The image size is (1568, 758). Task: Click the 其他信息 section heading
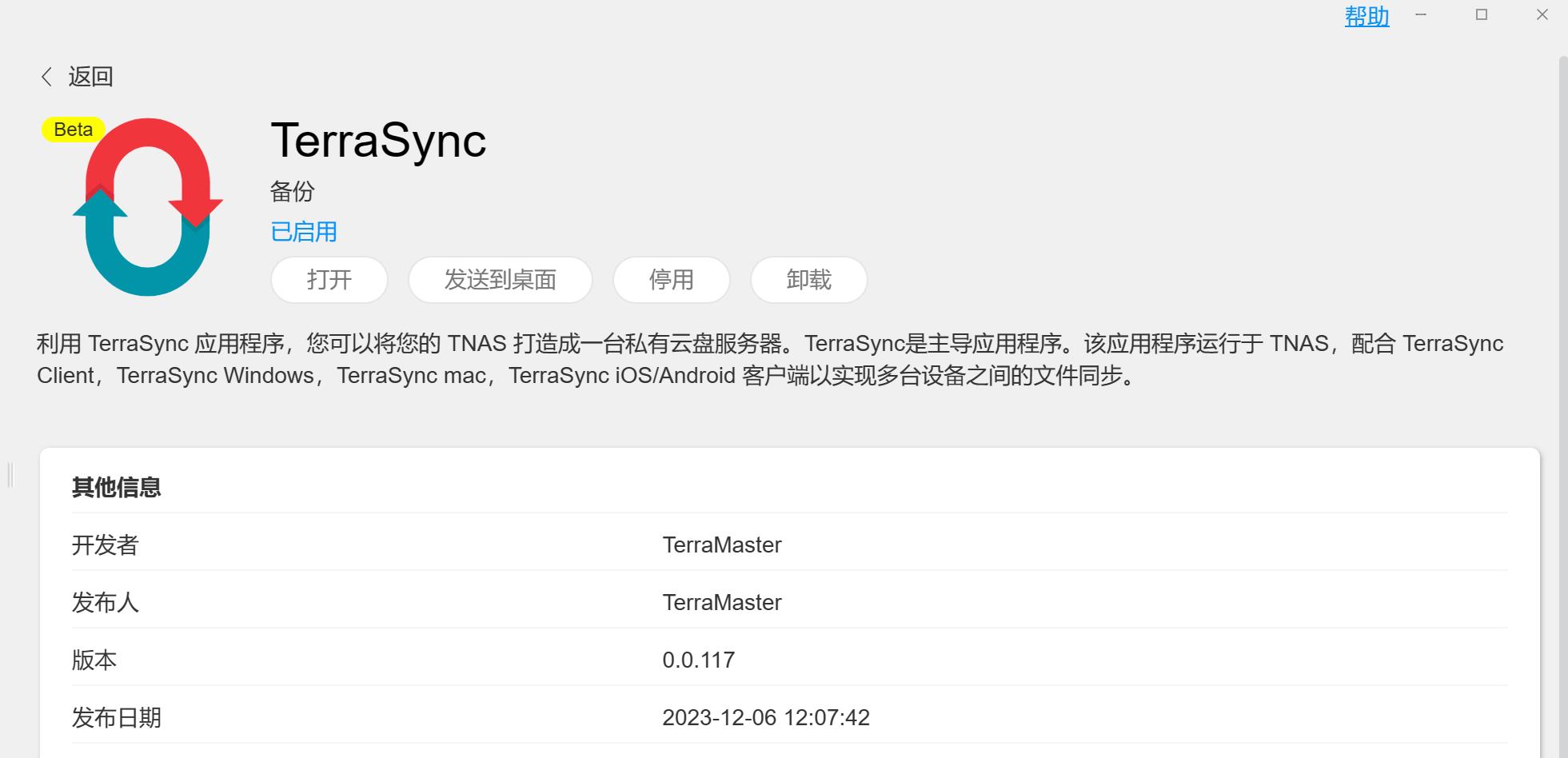point(117,487)
